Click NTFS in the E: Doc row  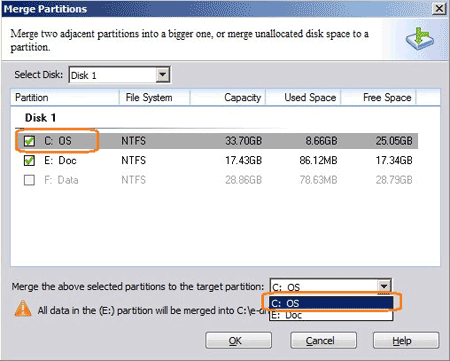point(134,161)
